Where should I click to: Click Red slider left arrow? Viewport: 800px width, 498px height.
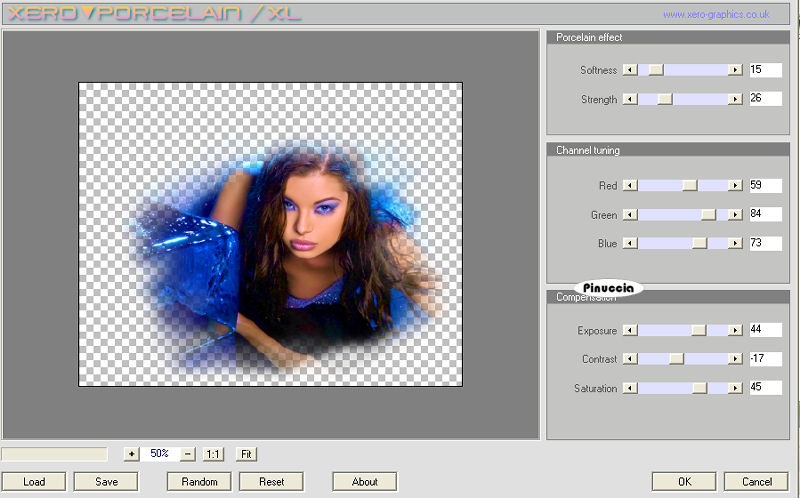(x=630, y=185)
